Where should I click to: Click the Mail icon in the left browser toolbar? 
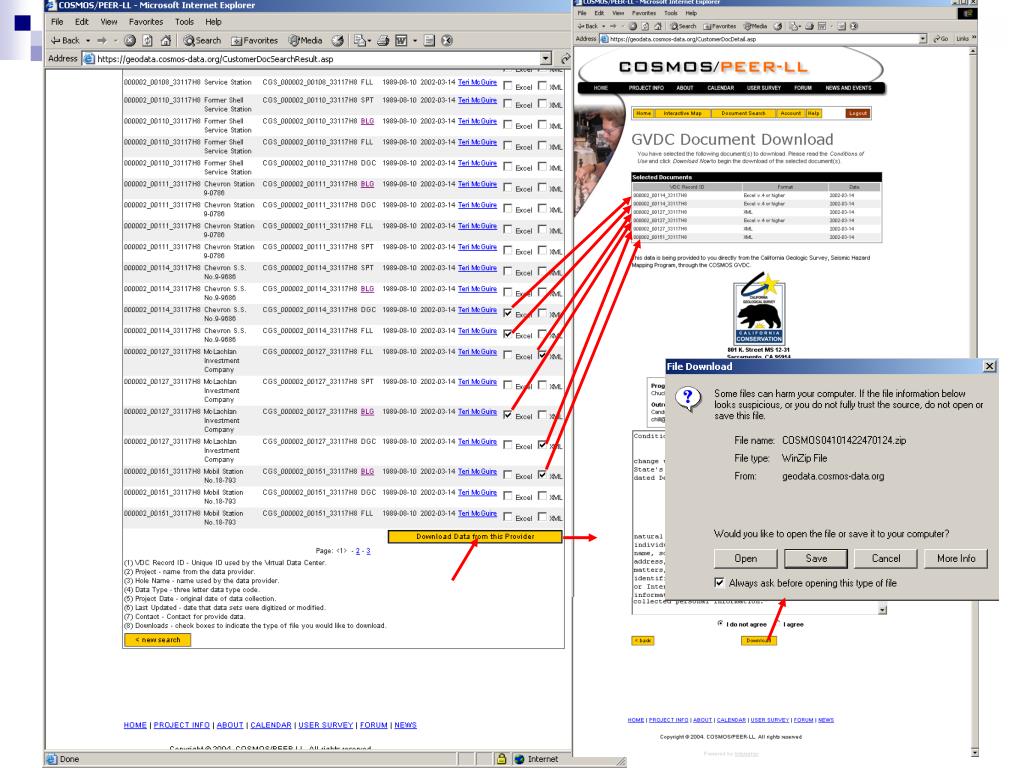(x=359, y=40)
